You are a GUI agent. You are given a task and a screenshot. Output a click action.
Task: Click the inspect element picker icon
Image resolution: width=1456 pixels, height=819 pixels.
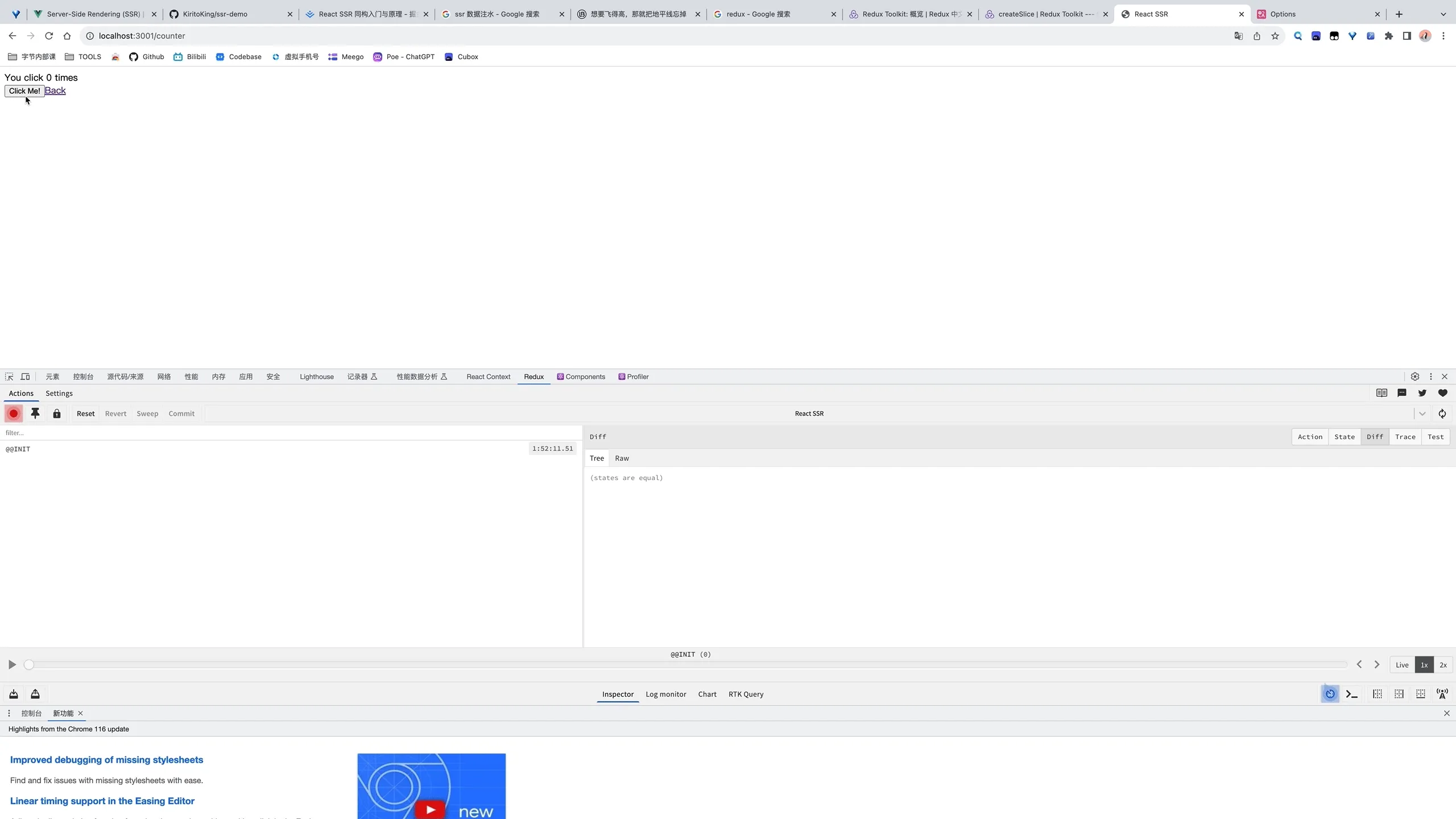pos(9,377)
